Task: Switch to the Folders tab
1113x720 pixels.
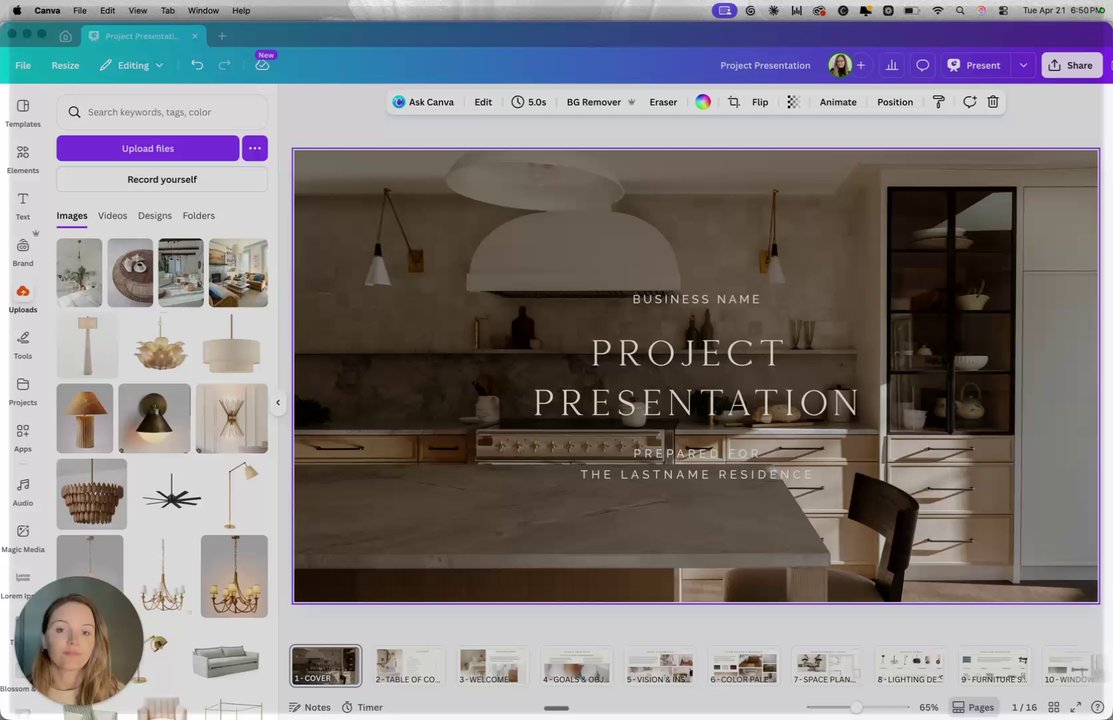Action: (199, 216)
